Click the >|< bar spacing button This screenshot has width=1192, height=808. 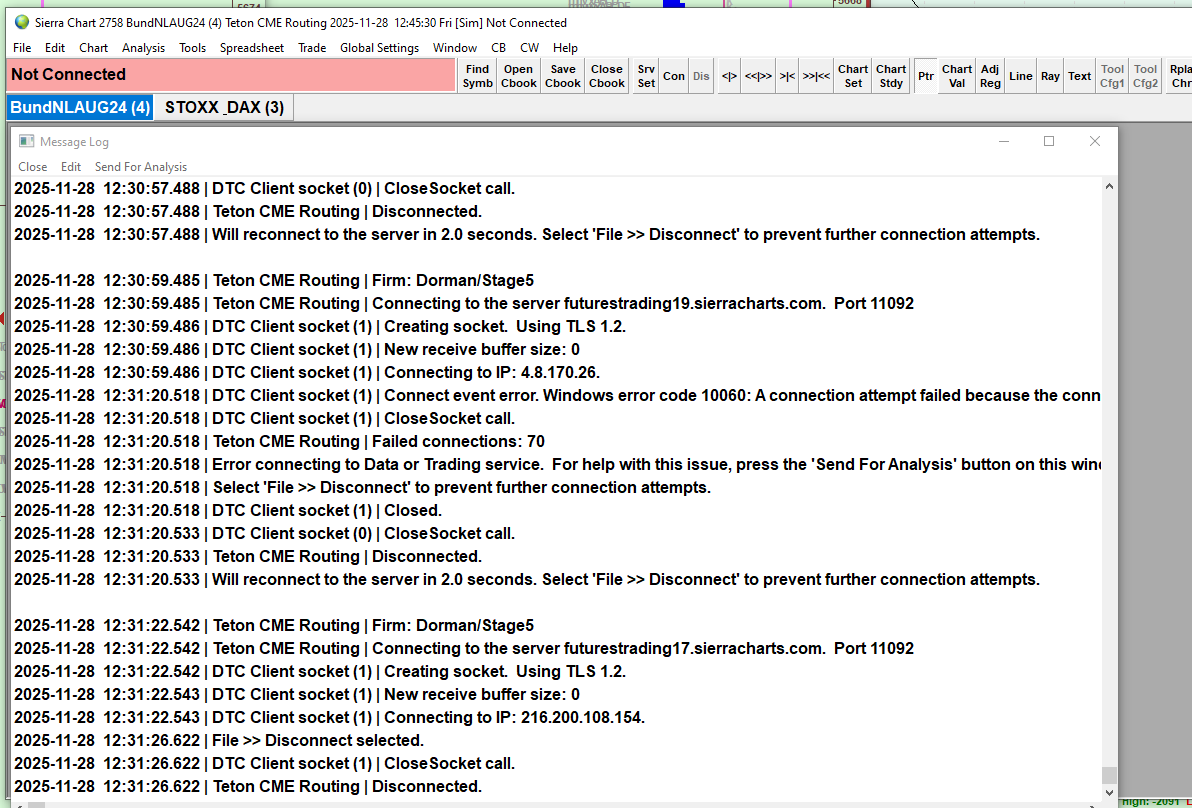pos(787,76)
